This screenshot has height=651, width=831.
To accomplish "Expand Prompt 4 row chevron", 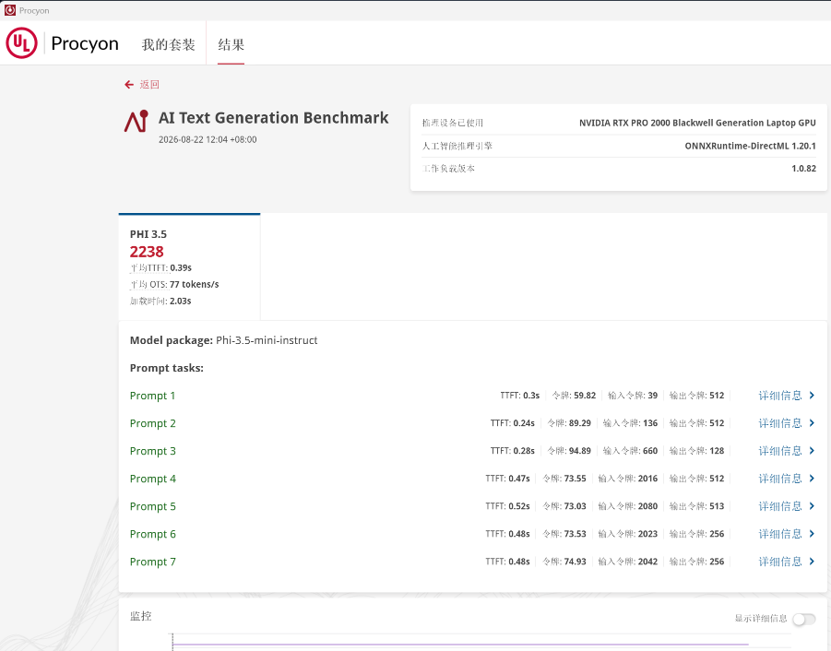I will click(x=811, y=479).
